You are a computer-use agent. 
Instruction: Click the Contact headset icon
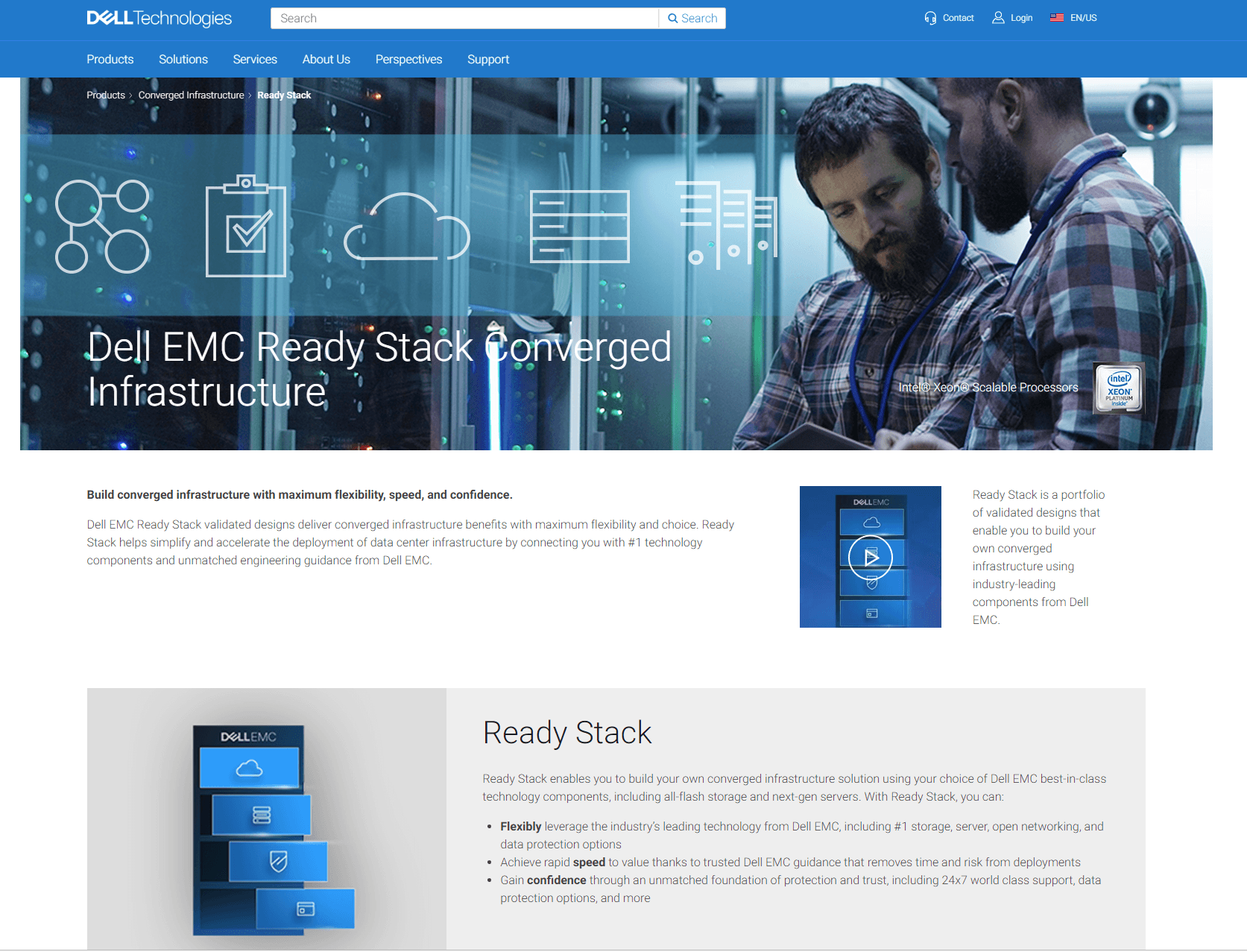[930, 18]
